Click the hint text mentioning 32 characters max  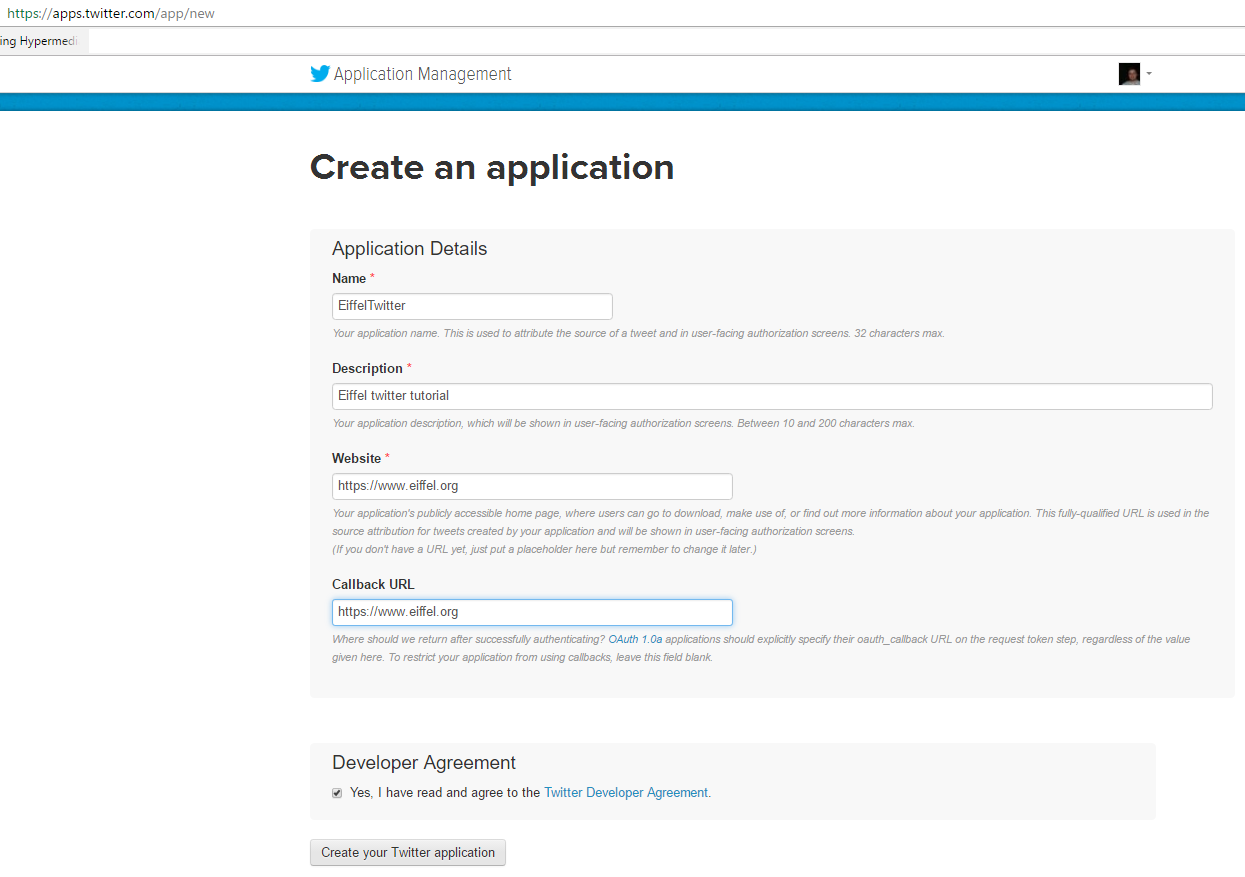coord(638,333)
